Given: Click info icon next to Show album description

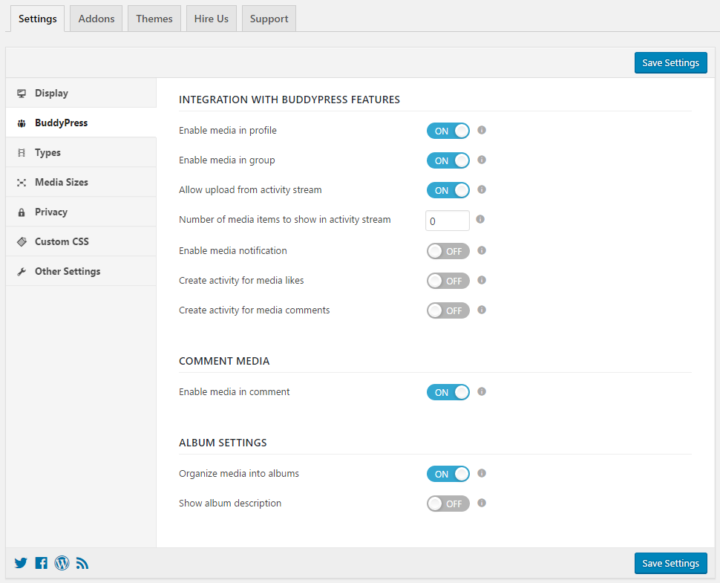Looking at the screenshot, I should click(x=481, y=503).
